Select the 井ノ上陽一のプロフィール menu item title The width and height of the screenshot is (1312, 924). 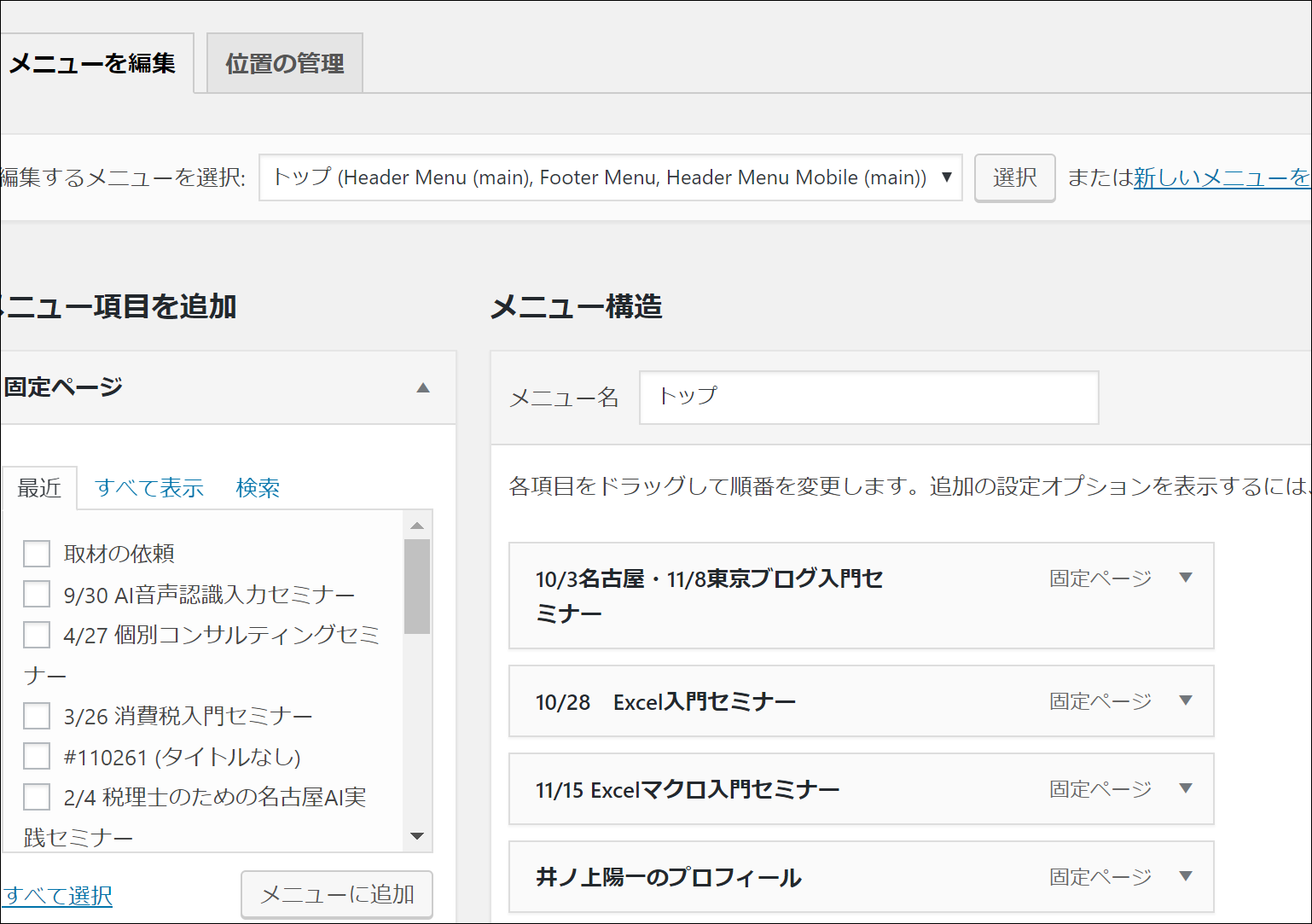[x=669, y=878]
